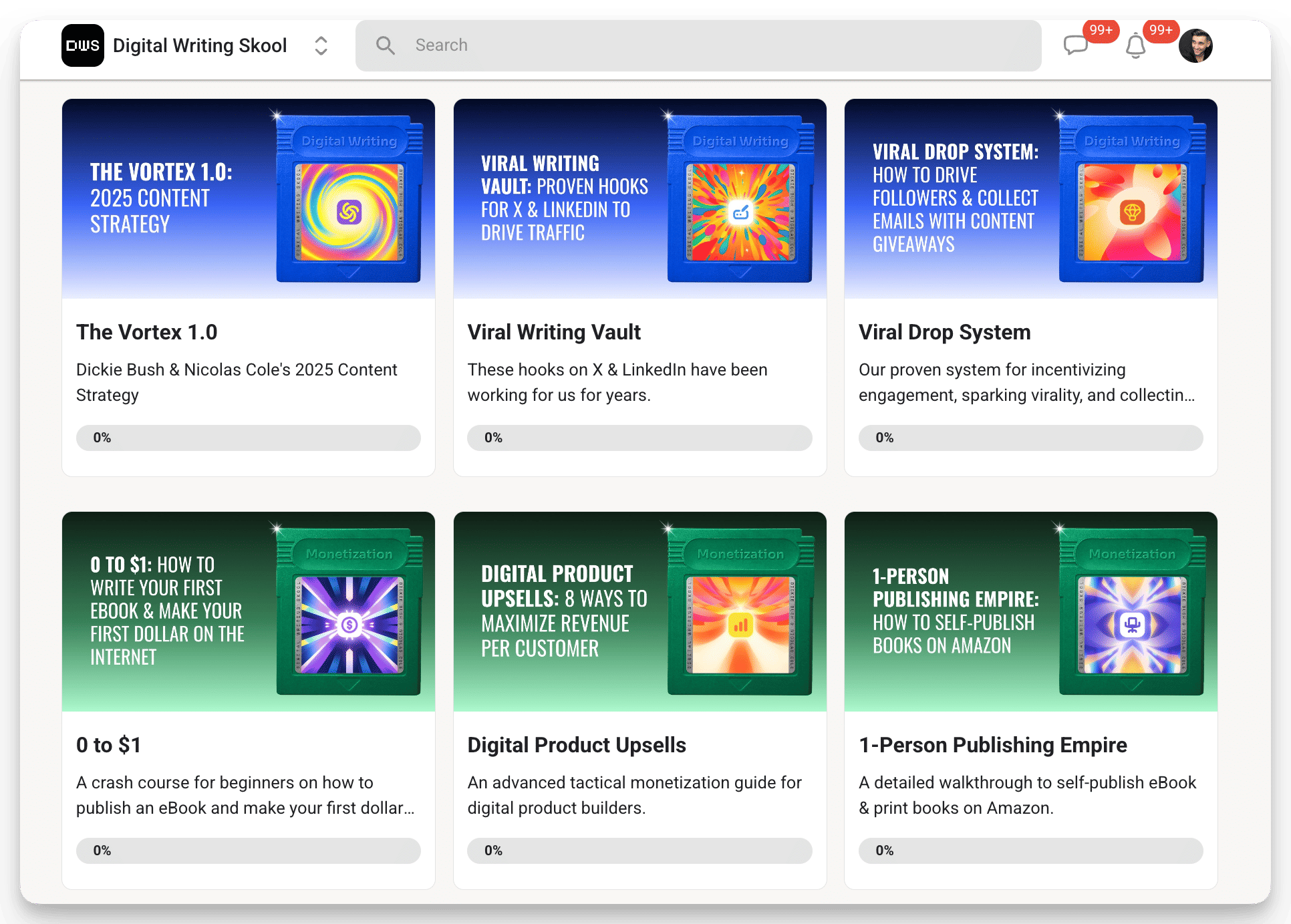Open the Viral Writing Vault cover image

(640, 198)
